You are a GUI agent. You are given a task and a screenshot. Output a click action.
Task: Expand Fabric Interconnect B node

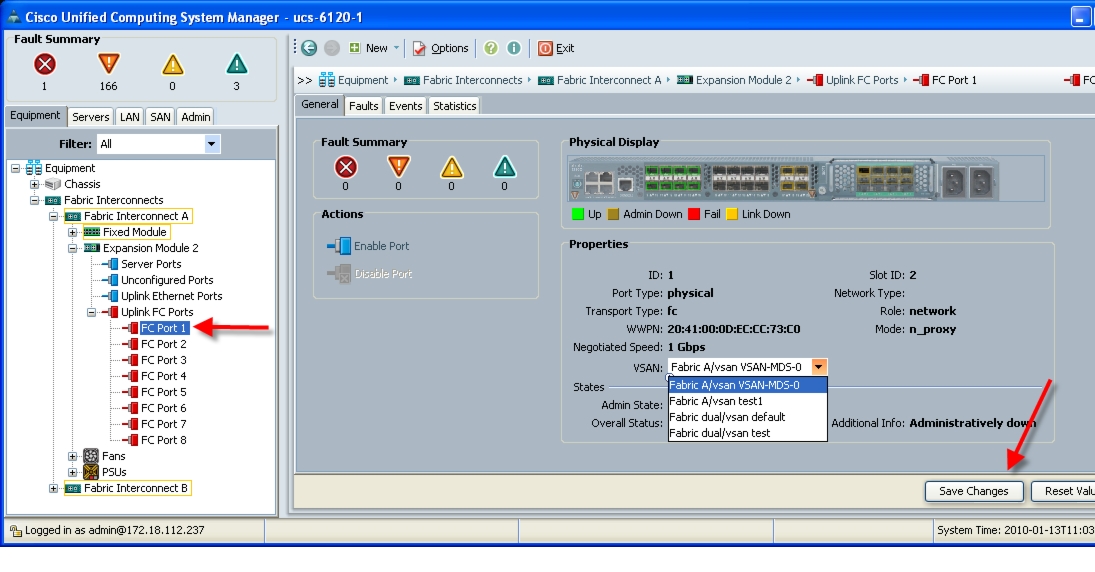[53, 488]
